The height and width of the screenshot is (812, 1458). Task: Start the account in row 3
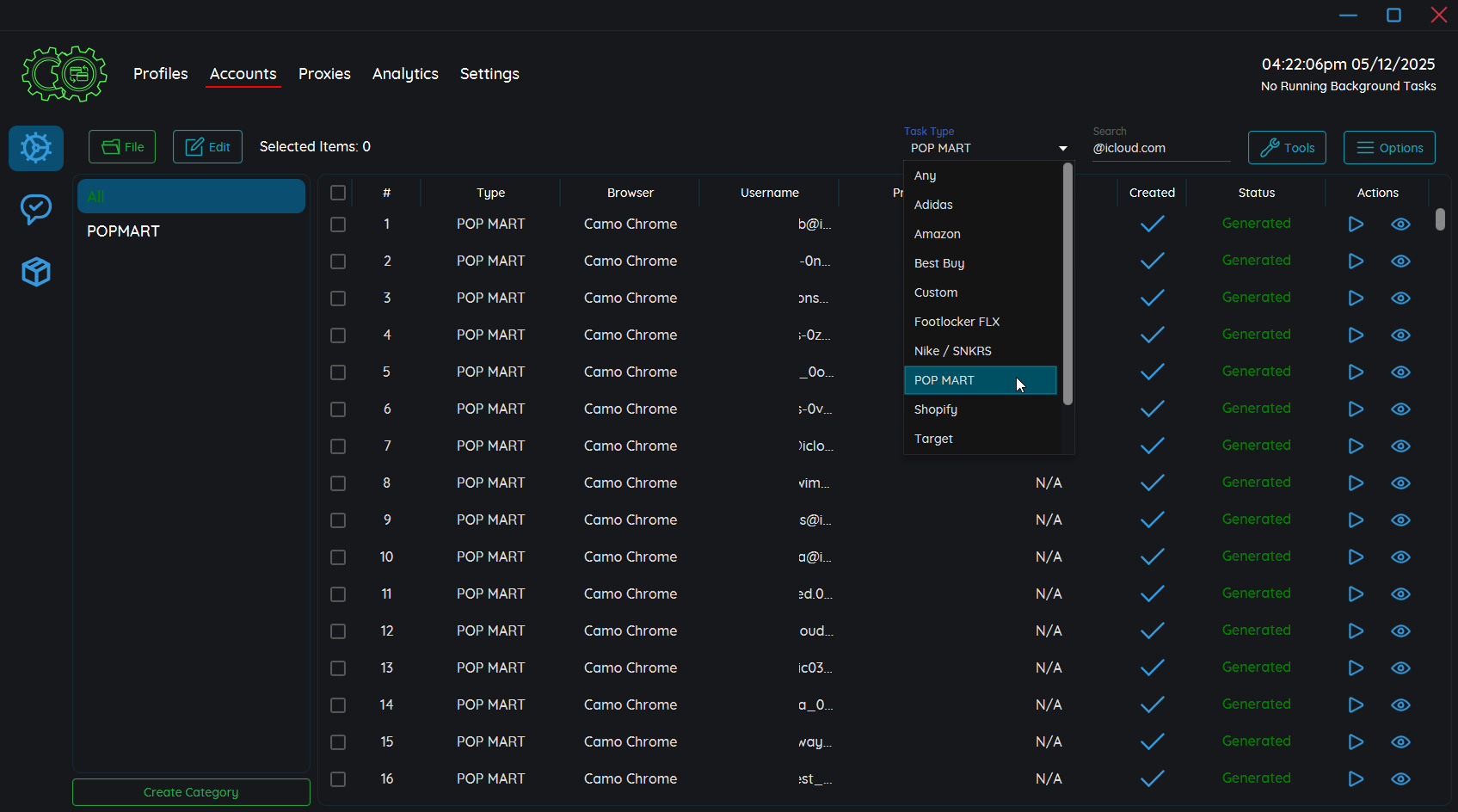(x=1356, y=298)
